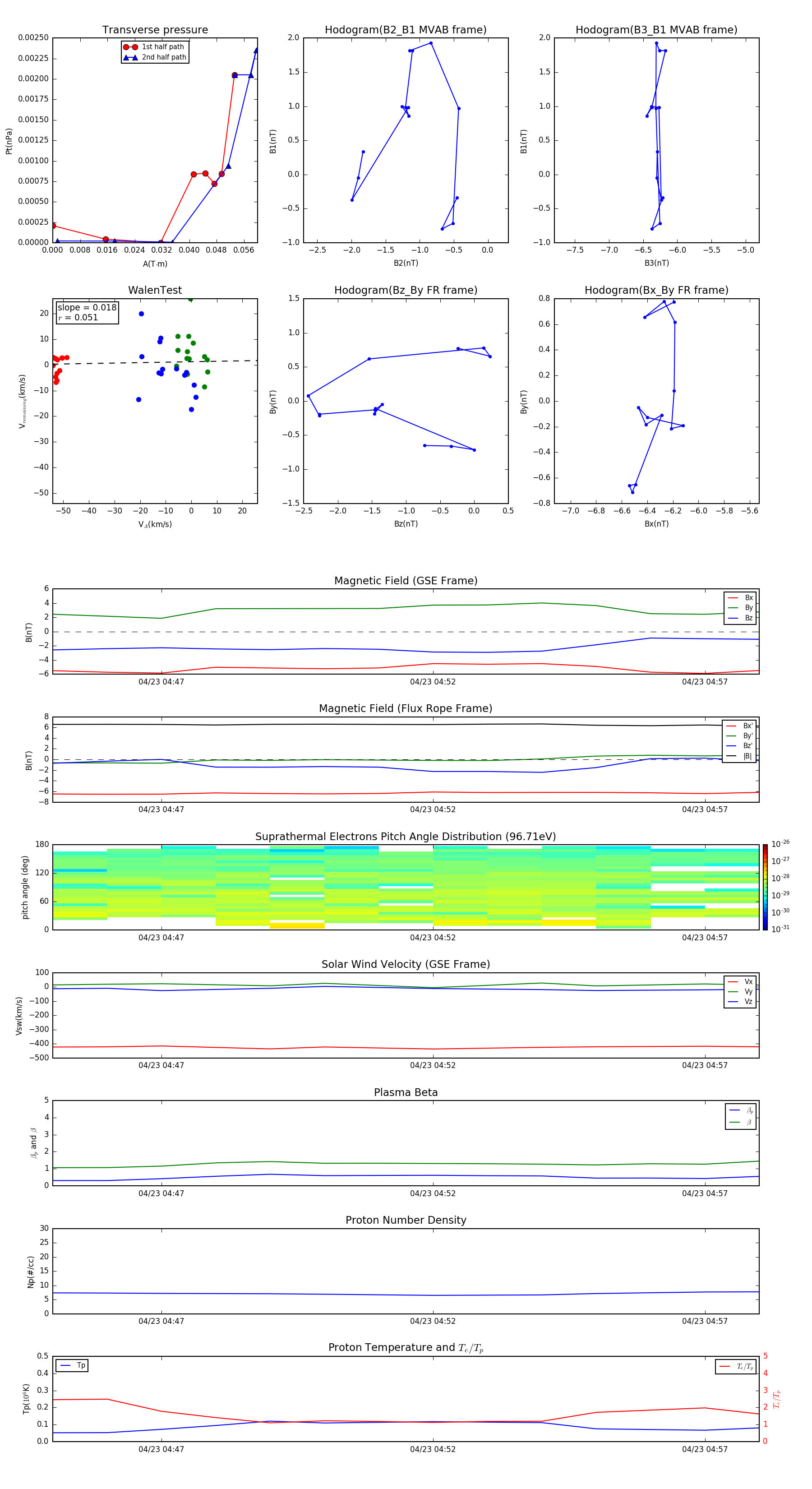Select the "2nd half path" legend entry
This screenshot has width=812, height=1489.
154,57
